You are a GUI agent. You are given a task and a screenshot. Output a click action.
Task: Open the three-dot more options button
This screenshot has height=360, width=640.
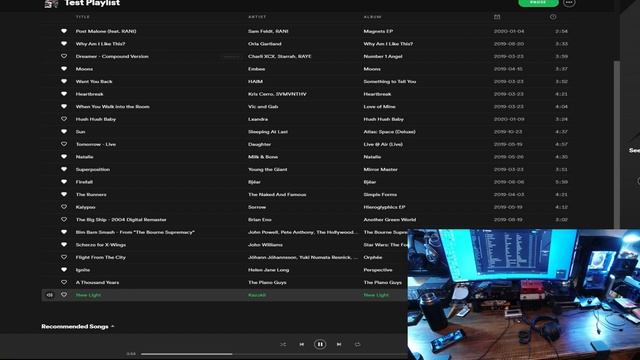[x=569, y=2]
